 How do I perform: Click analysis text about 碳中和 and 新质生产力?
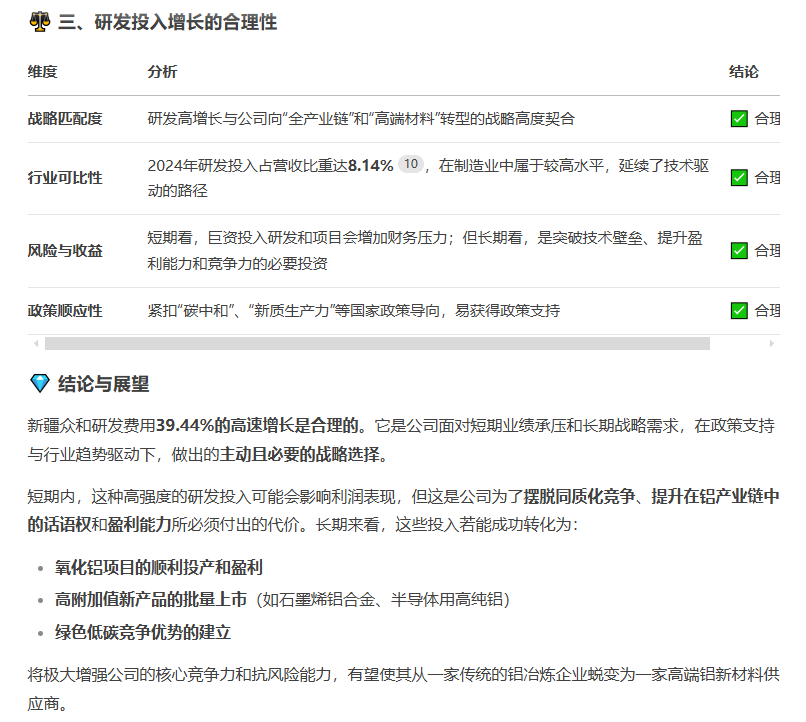pyautogui.click(x=354, y=311)
